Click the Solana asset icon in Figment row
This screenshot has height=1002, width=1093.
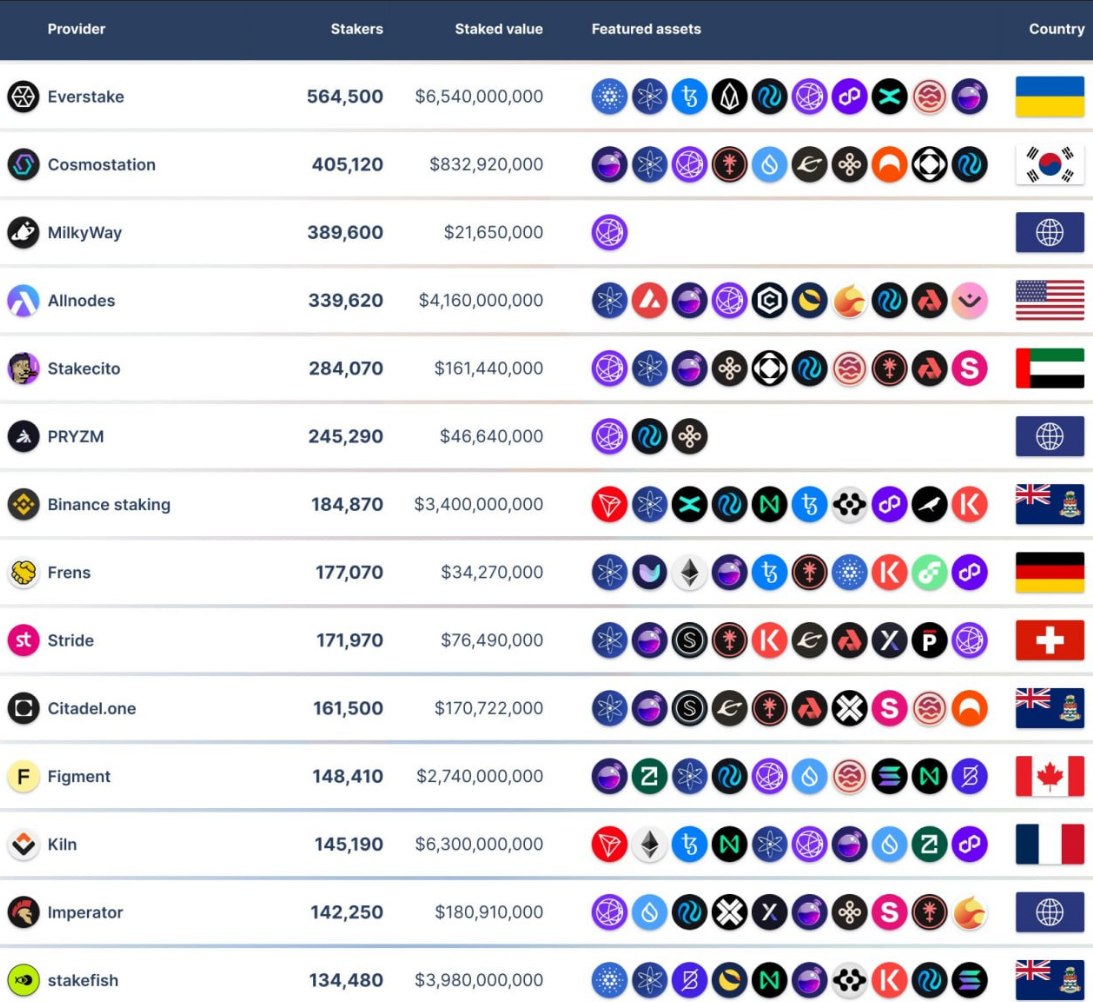click(x=889, y=776)
